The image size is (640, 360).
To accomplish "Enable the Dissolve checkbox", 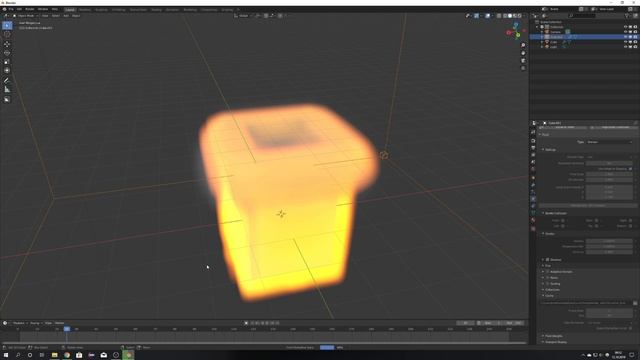I will coord(548,260).
